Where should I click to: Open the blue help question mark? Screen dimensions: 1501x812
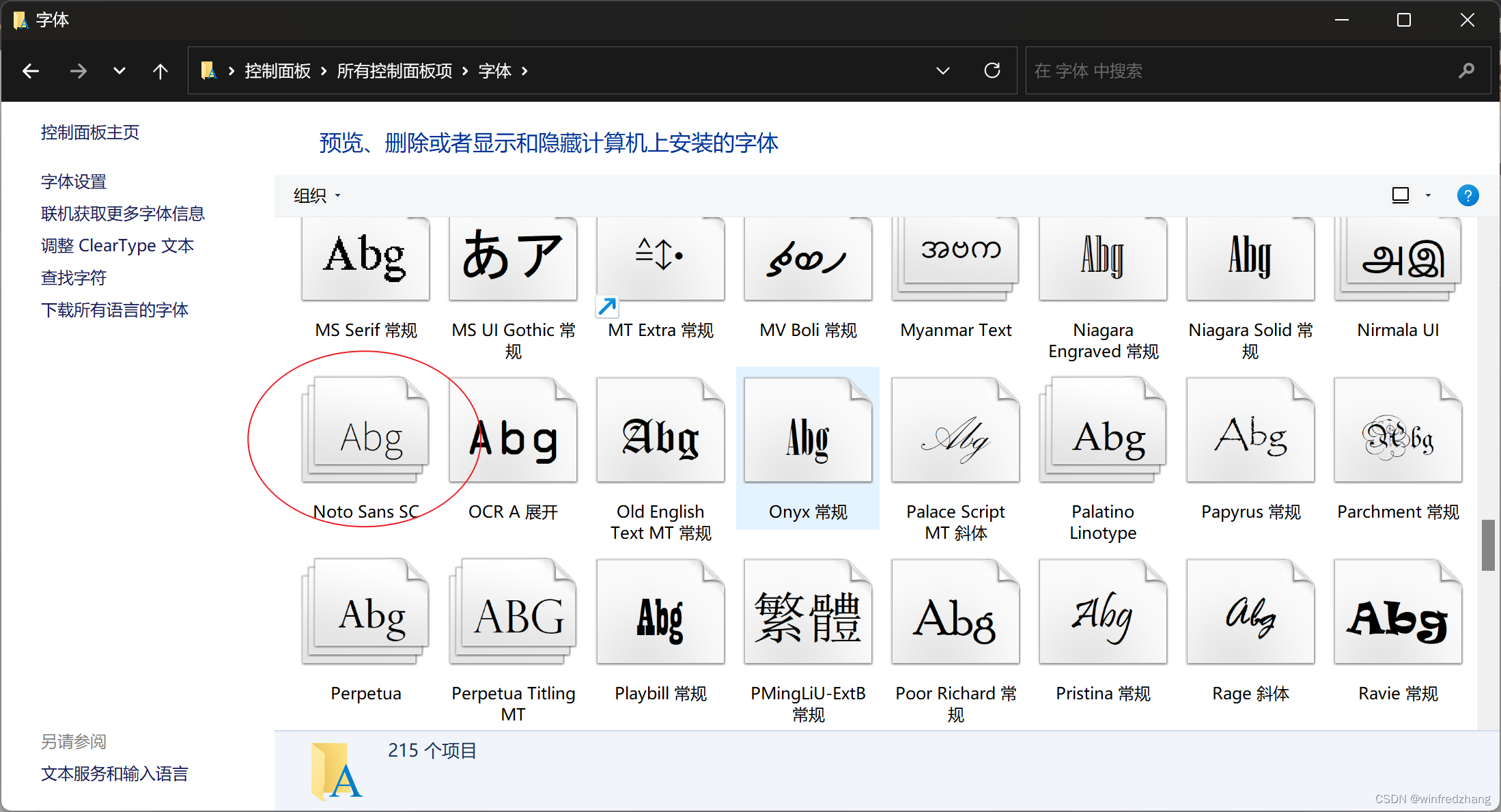(1468, 195)
